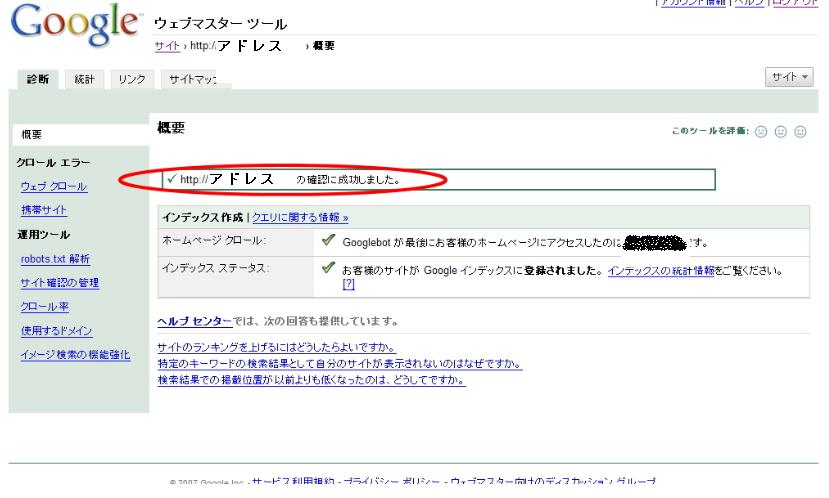The width and height of the screenshot is (829, 498).
Task: Switch to the 診断 tab
Action: pyautogui.click(x=38, y=79)
